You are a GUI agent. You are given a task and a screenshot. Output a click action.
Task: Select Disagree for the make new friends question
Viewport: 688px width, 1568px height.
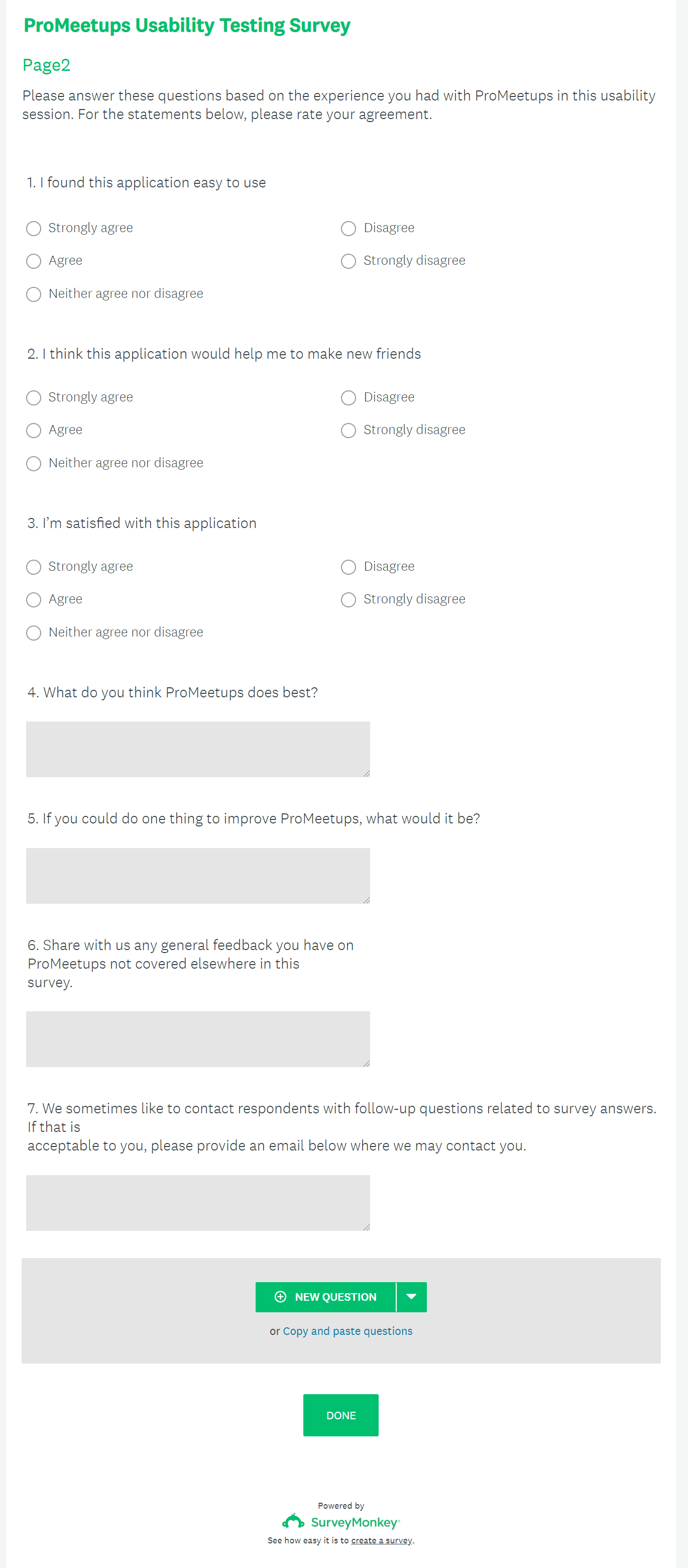point(349,397)
